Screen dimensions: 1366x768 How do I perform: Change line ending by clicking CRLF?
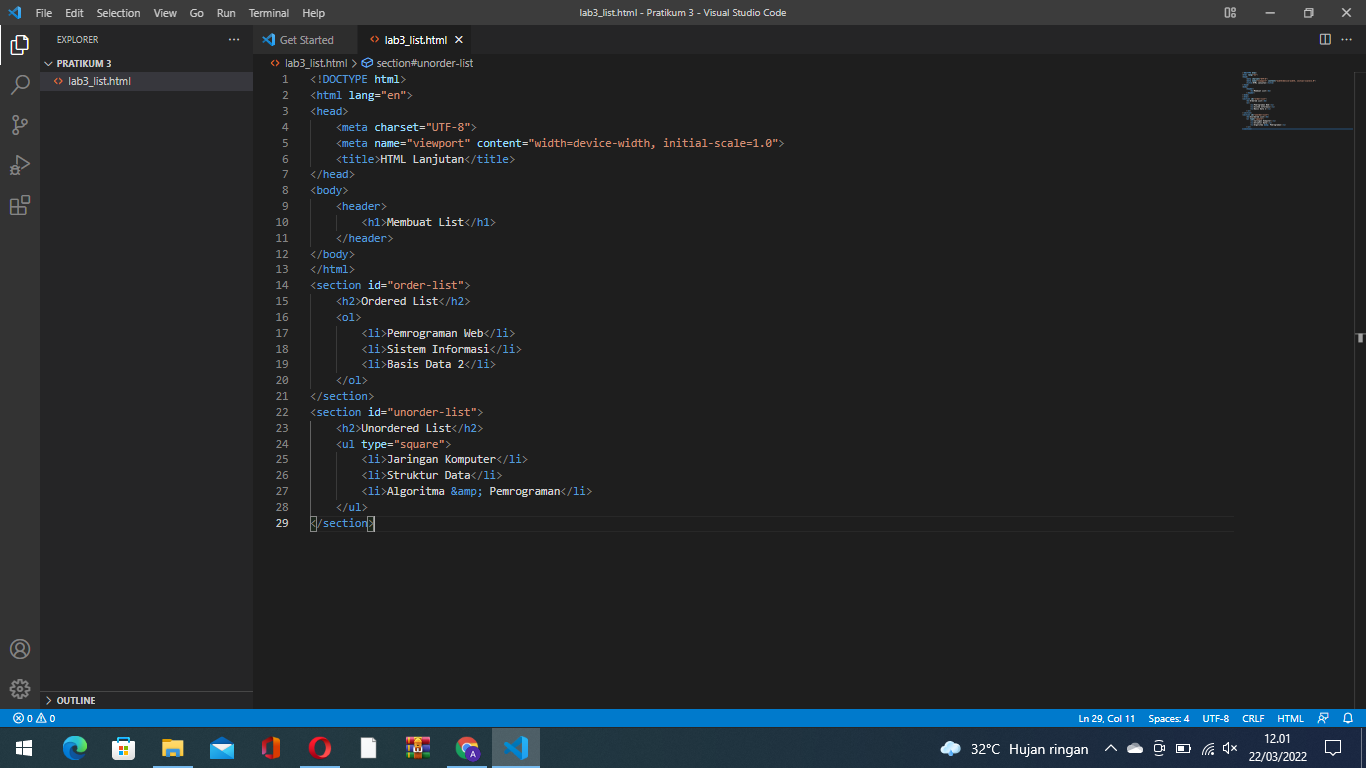1253,718
